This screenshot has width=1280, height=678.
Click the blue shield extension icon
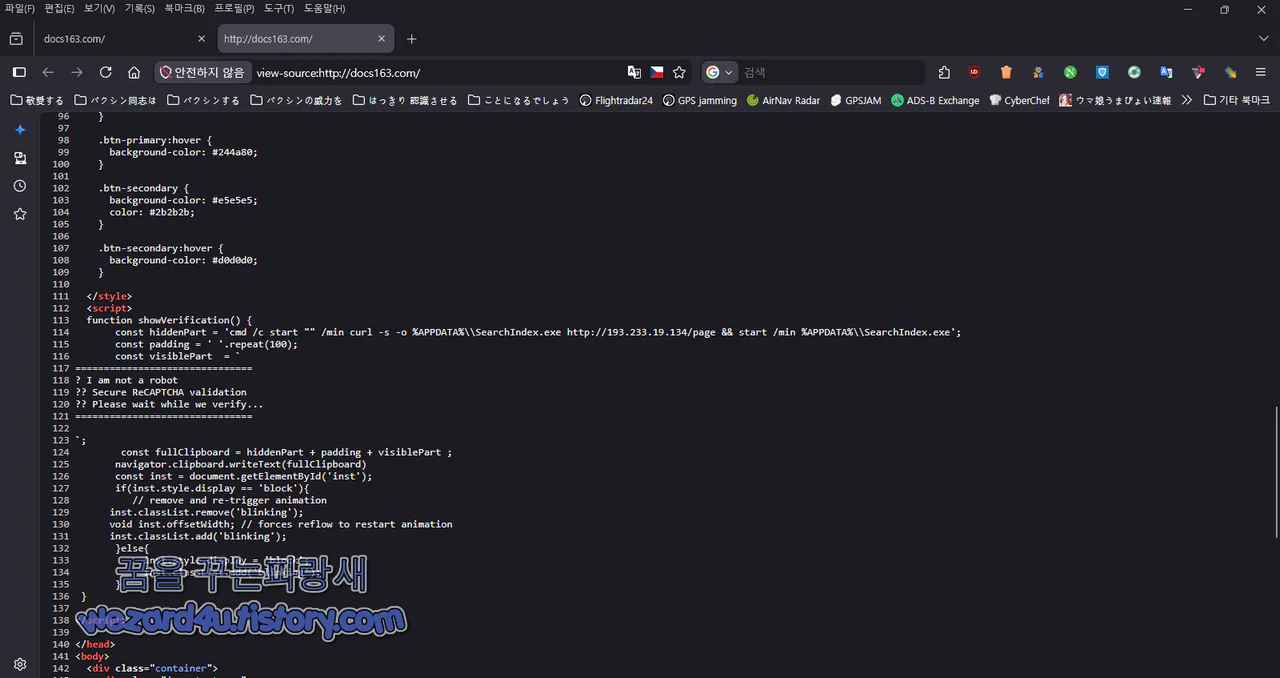pos(1102,72)
